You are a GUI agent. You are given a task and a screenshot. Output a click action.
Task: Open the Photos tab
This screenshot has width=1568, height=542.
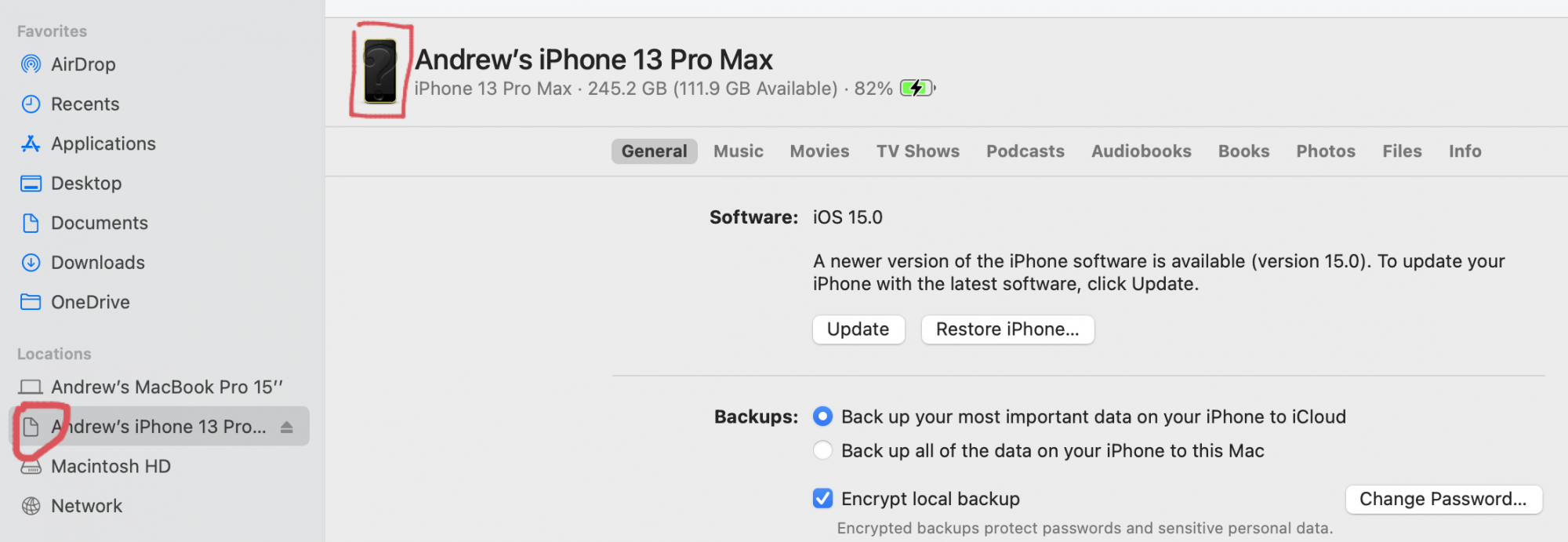[1325, 151]
